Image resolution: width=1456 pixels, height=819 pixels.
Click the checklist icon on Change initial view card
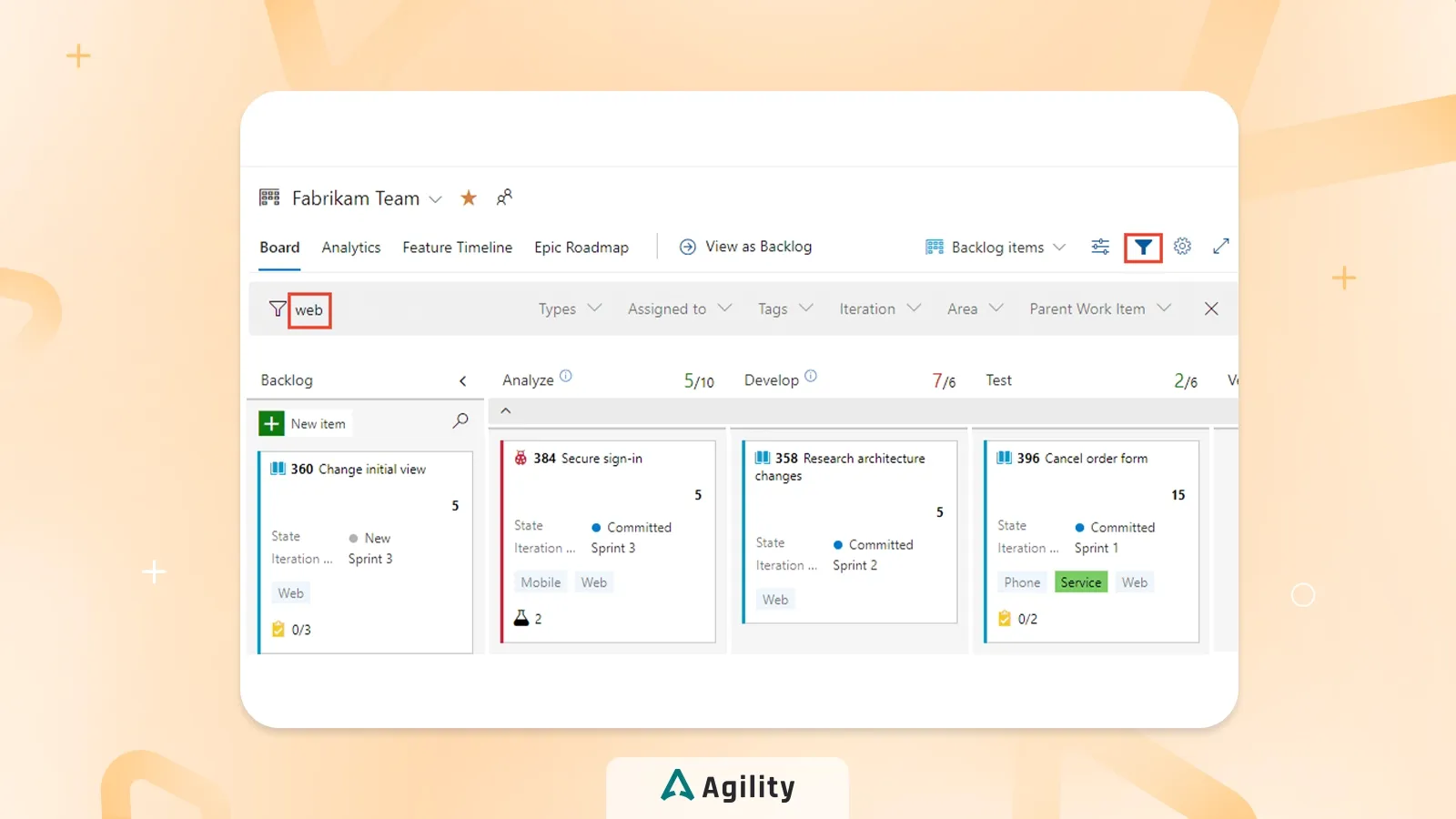[278, 629]
